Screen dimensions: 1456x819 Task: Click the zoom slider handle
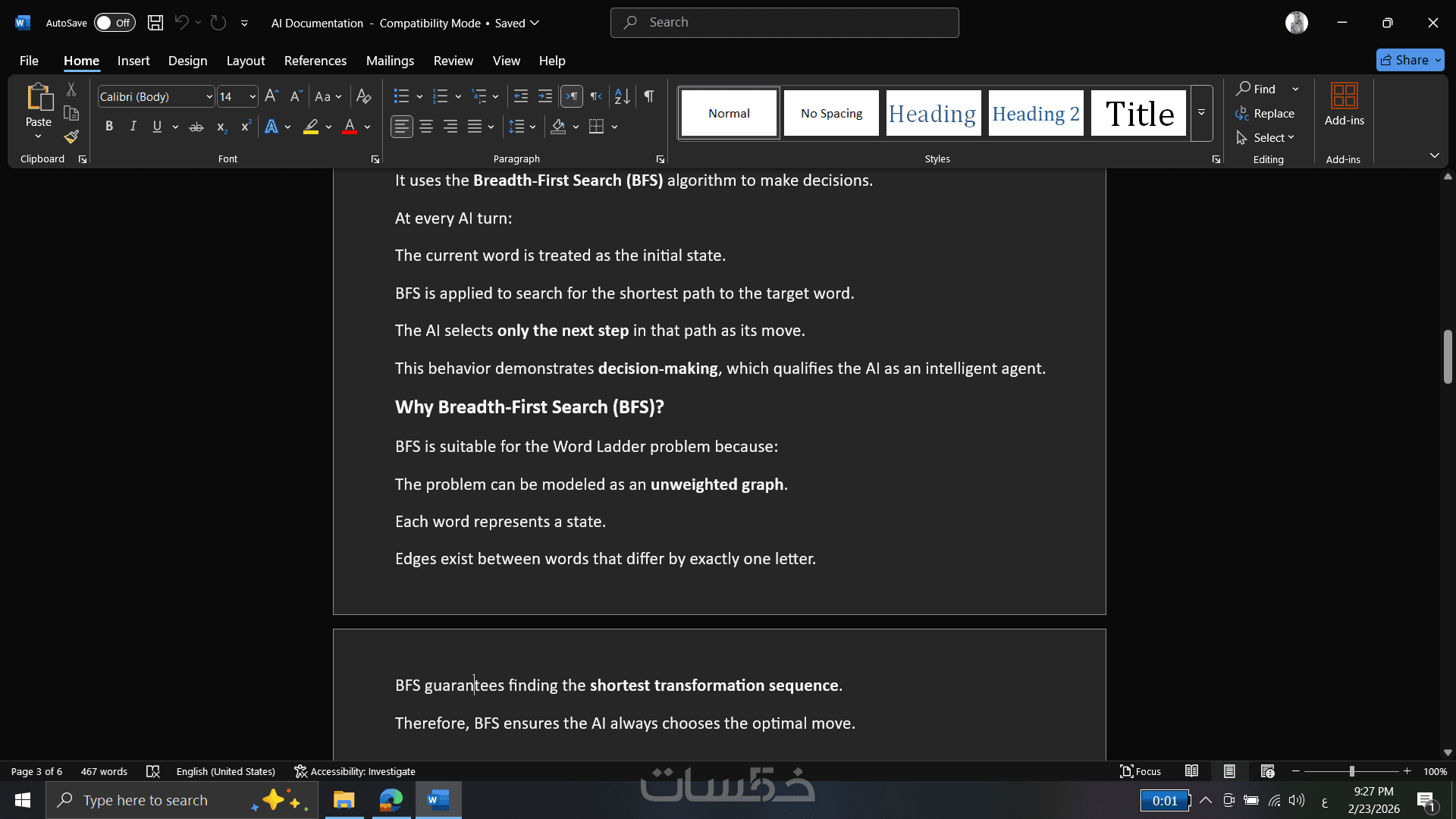(x=1351, y=771)
